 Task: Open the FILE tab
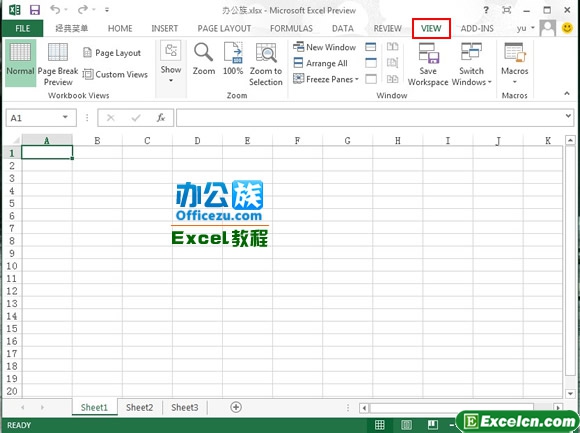[23, 28]
